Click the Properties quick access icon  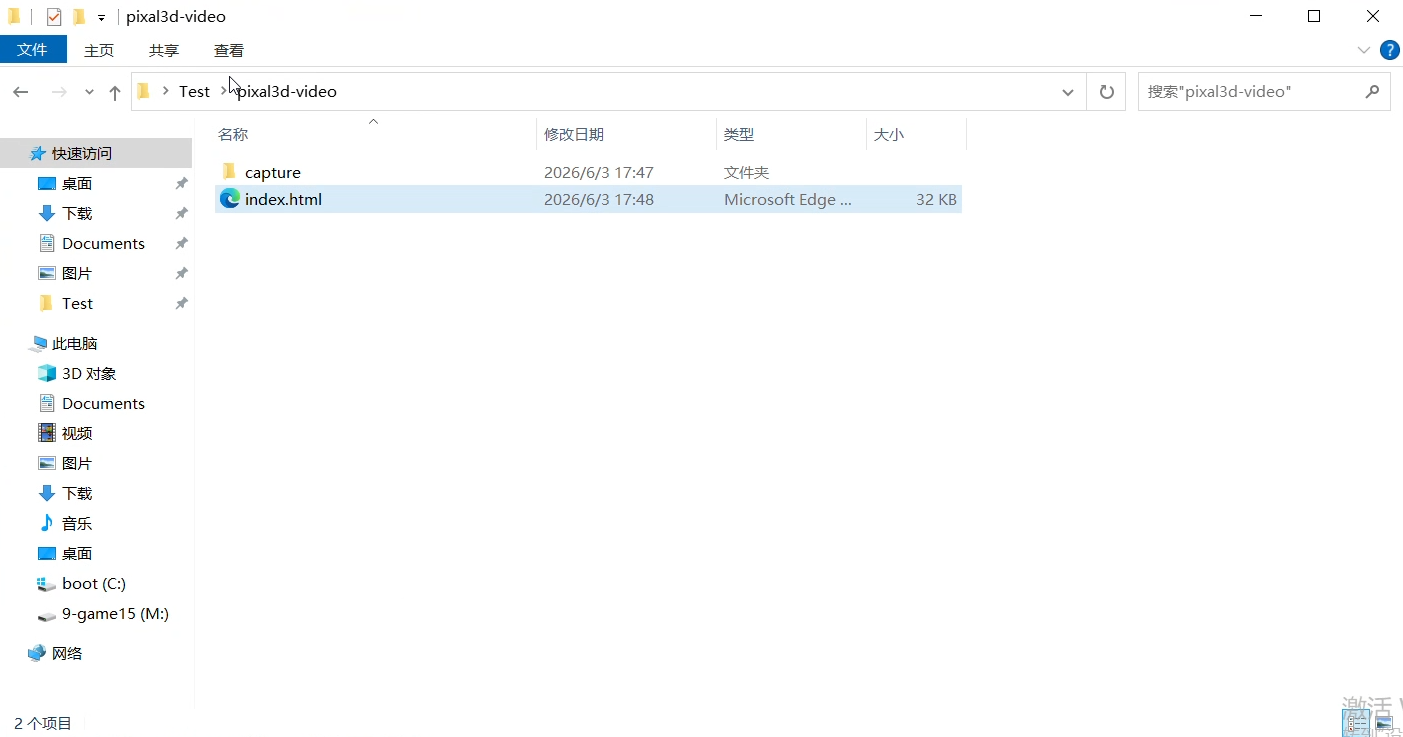(54, 17)
